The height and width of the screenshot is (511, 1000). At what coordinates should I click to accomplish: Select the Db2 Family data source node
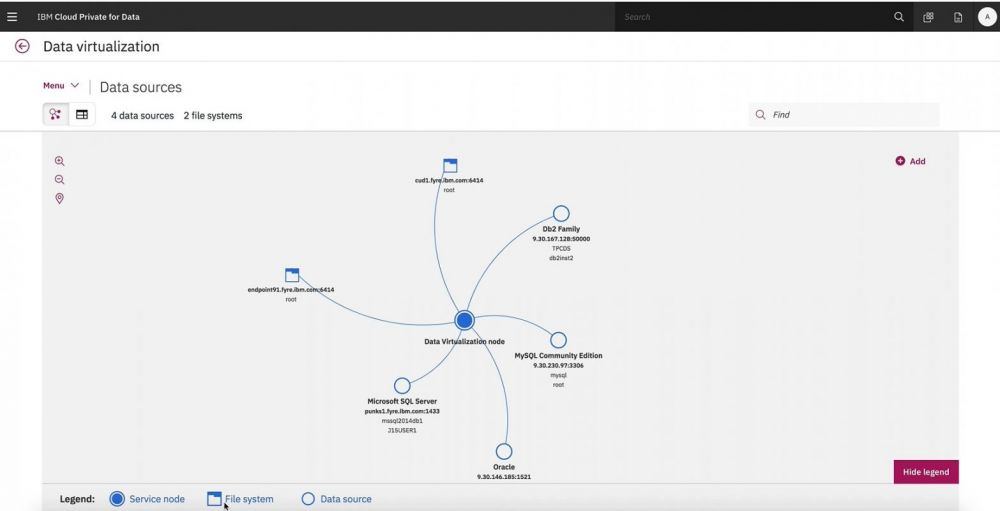(x=561, y=213)
